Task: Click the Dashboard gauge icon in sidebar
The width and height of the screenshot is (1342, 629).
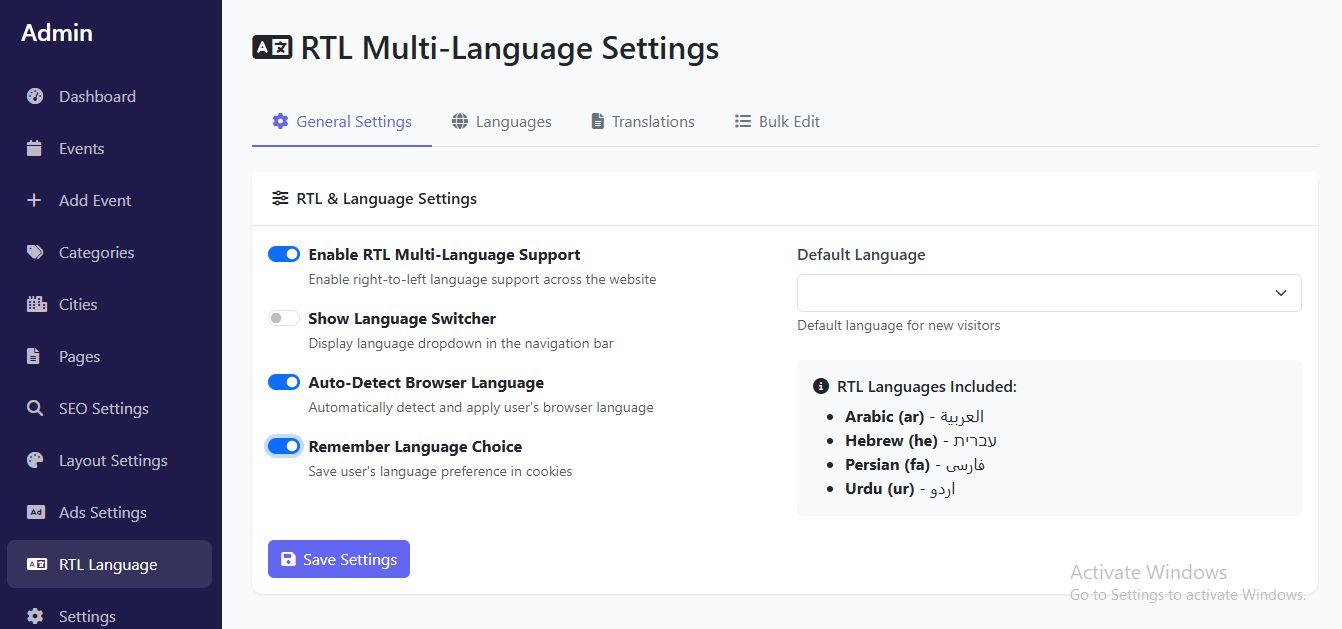Action: [35, 97]
